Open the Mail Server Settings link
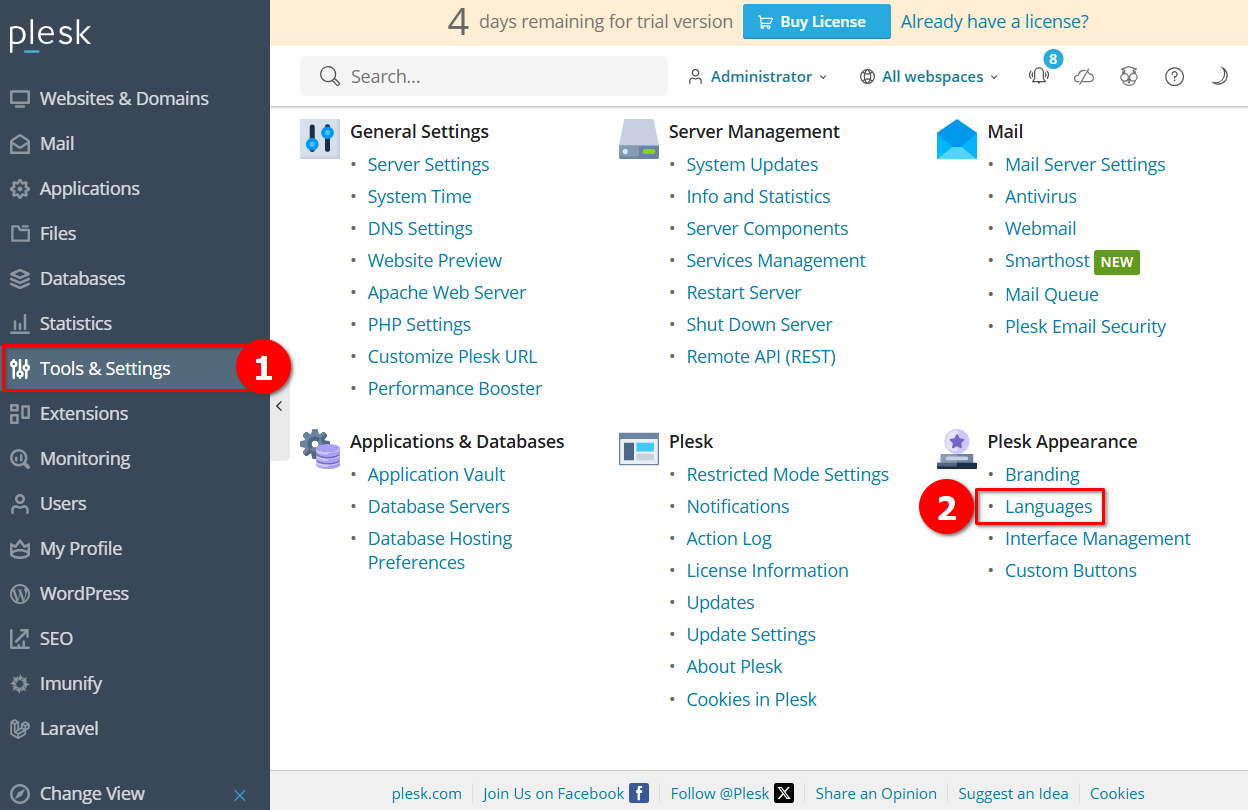Image resolution: width=1248 pixels, height=810 pixels. (x=1085, y=165)
